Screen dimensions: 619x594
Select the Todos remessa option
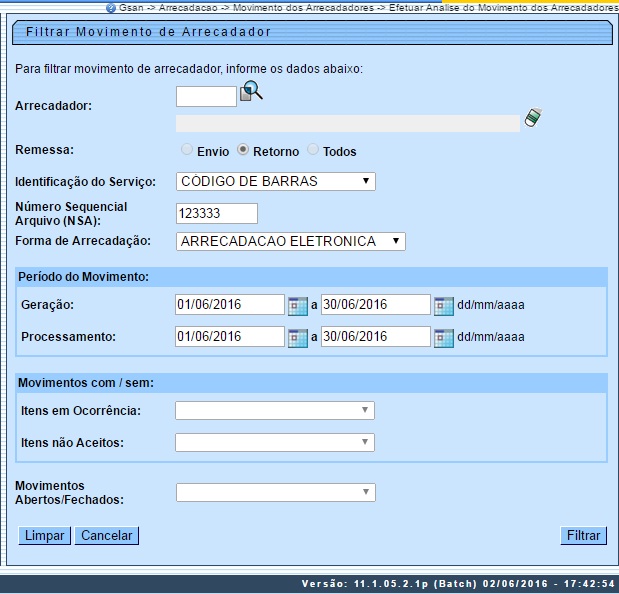tap(313, 150)
